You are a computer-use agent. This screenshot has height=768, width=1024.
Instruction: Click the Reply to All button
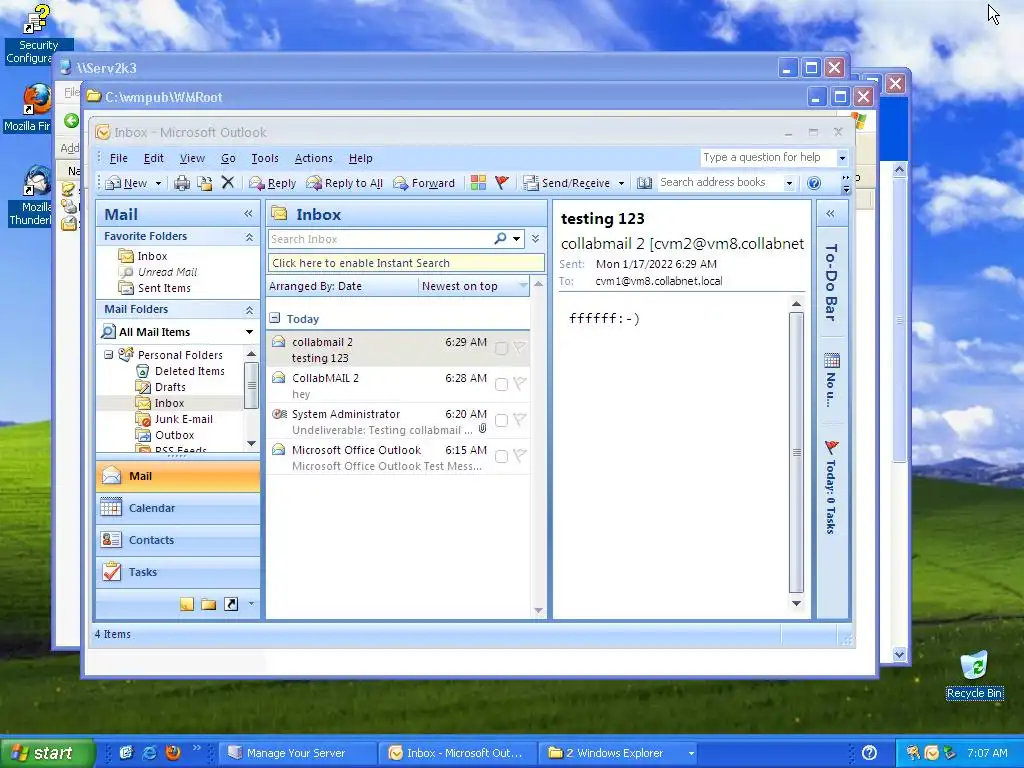(x=345, y=183)
